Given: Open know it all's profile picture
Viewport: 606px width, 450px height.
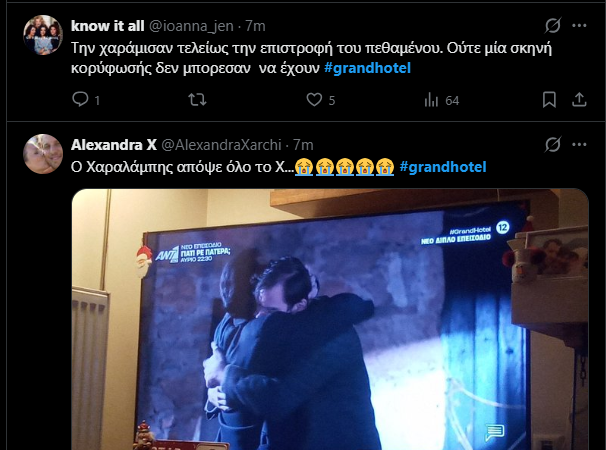Looking at the screenshot, I should pyautogui.click(x=43, y=35).
